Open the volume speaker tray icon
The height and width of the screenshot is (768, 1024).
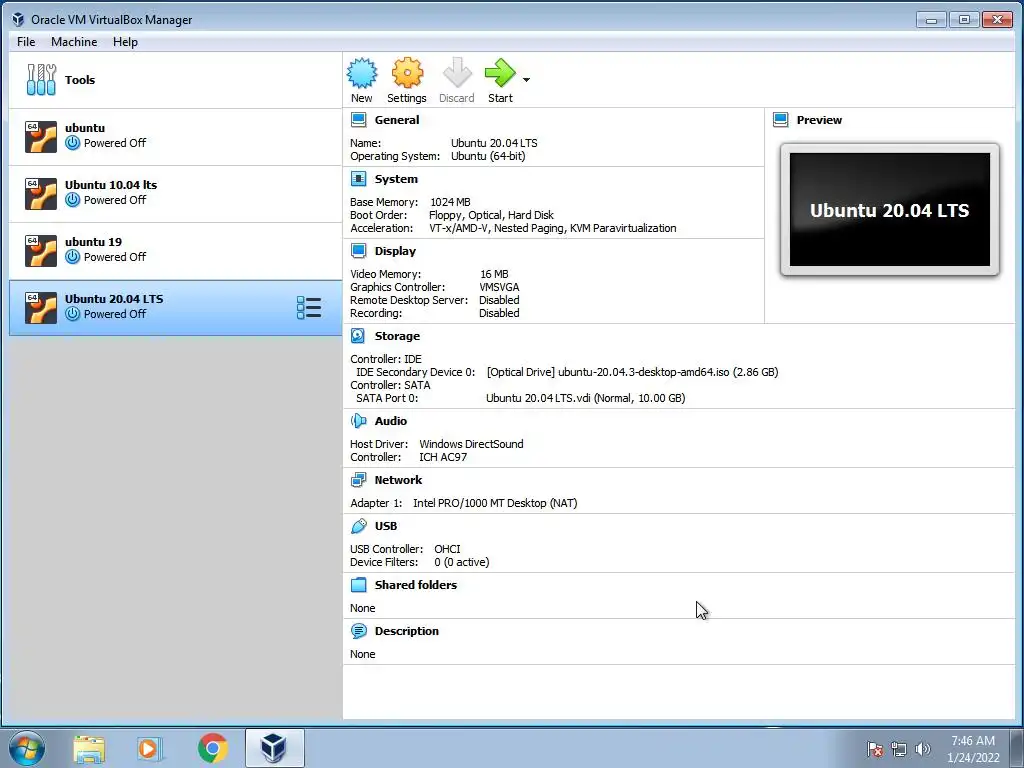click(922, 749)
